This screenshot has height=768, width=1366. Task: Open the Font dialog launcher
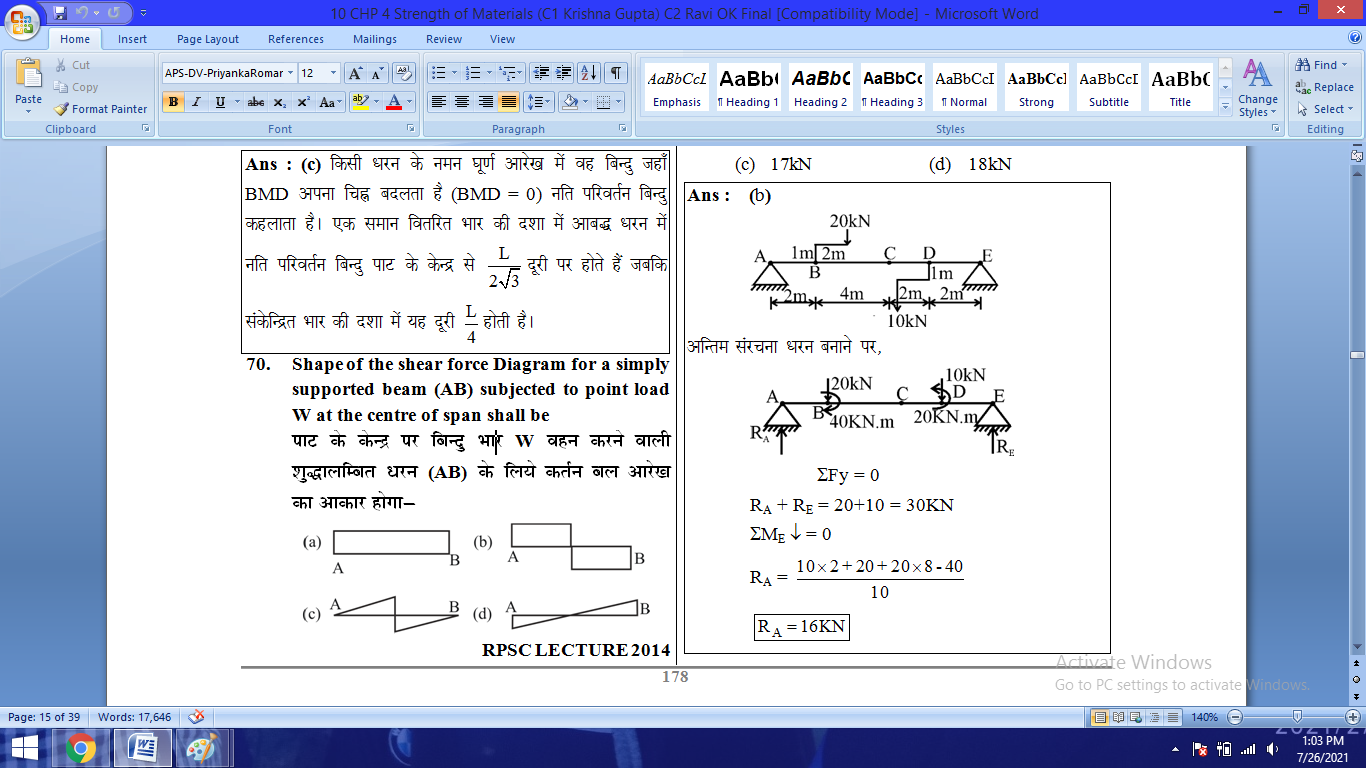[410, 129]
